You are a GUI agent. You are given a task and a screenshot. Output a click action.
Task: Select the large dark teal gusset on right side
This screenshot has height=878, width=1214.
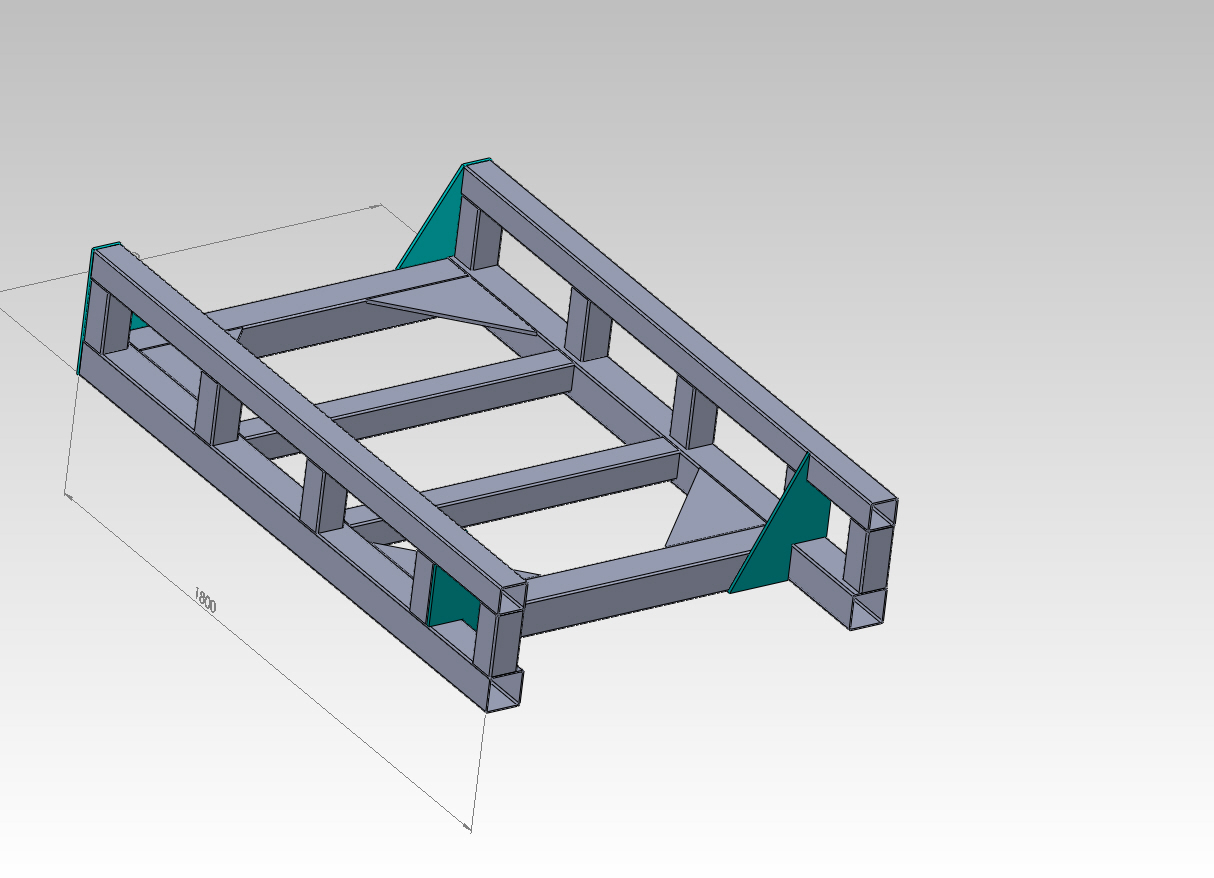[789, 529]
